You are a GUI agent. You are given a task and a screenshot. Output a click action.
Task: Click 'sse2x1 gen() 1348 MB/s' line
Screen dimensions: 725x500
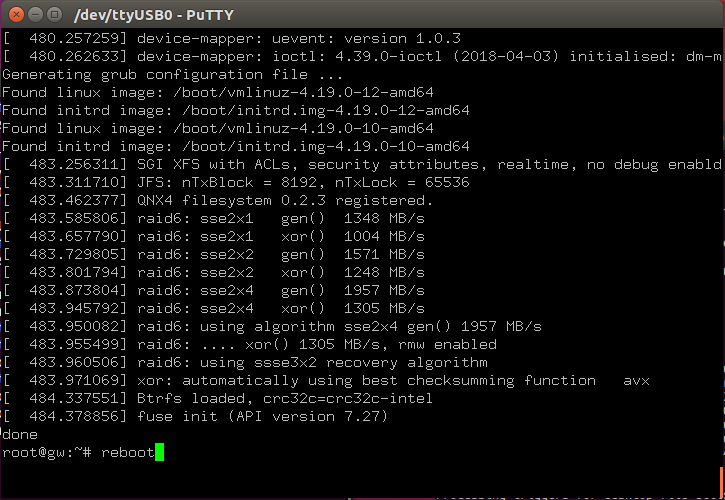tap(214, 219)
